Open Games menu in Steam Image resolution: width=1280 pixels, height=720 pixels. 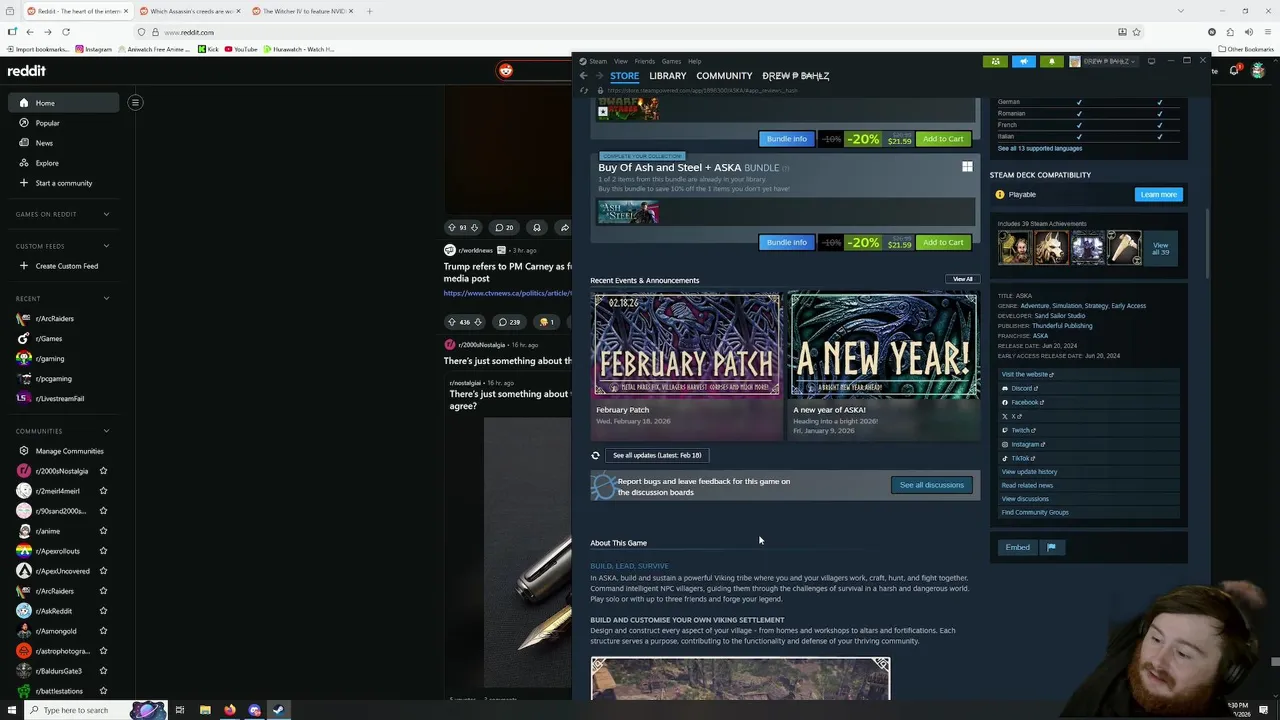[x=671, y=61]
